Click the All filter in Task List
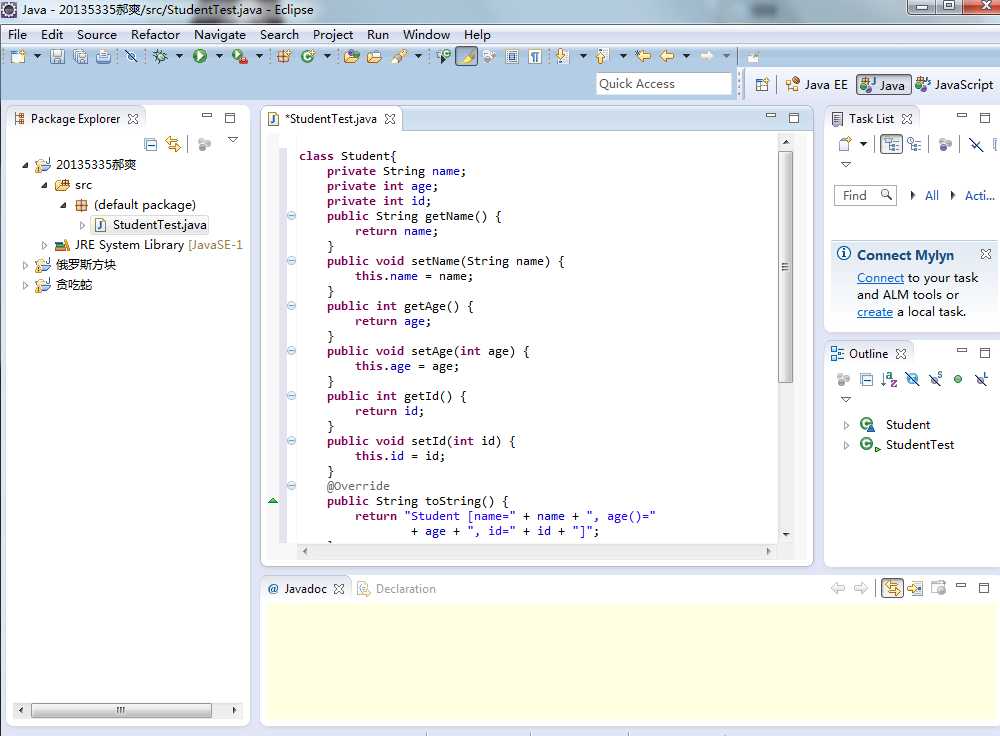1000x736 pixels. pyautogui.click(x=932, y=196)
